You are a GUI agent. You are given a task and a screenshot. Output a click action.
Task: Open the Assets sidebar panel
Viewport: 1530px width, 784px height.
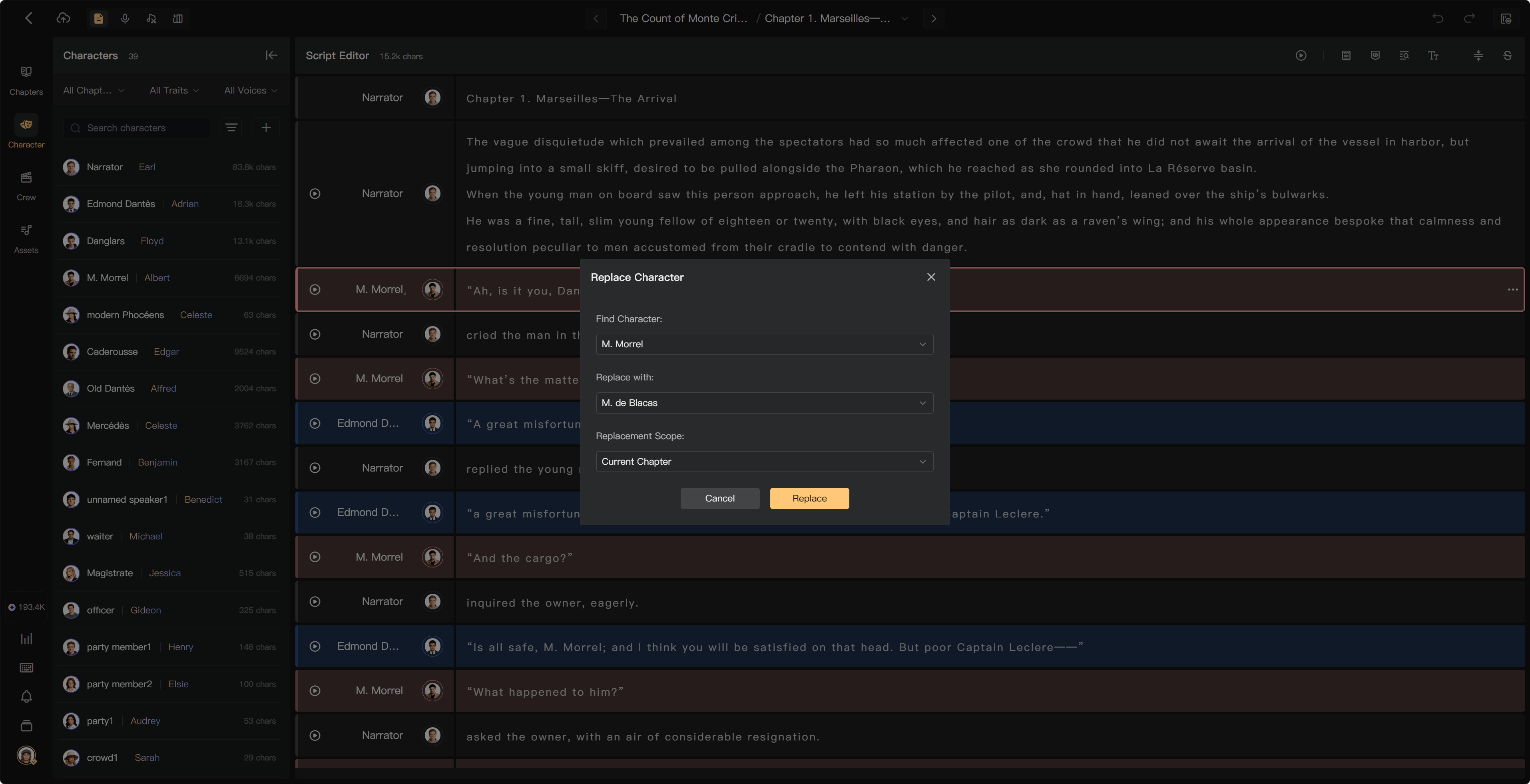[26, 238]
